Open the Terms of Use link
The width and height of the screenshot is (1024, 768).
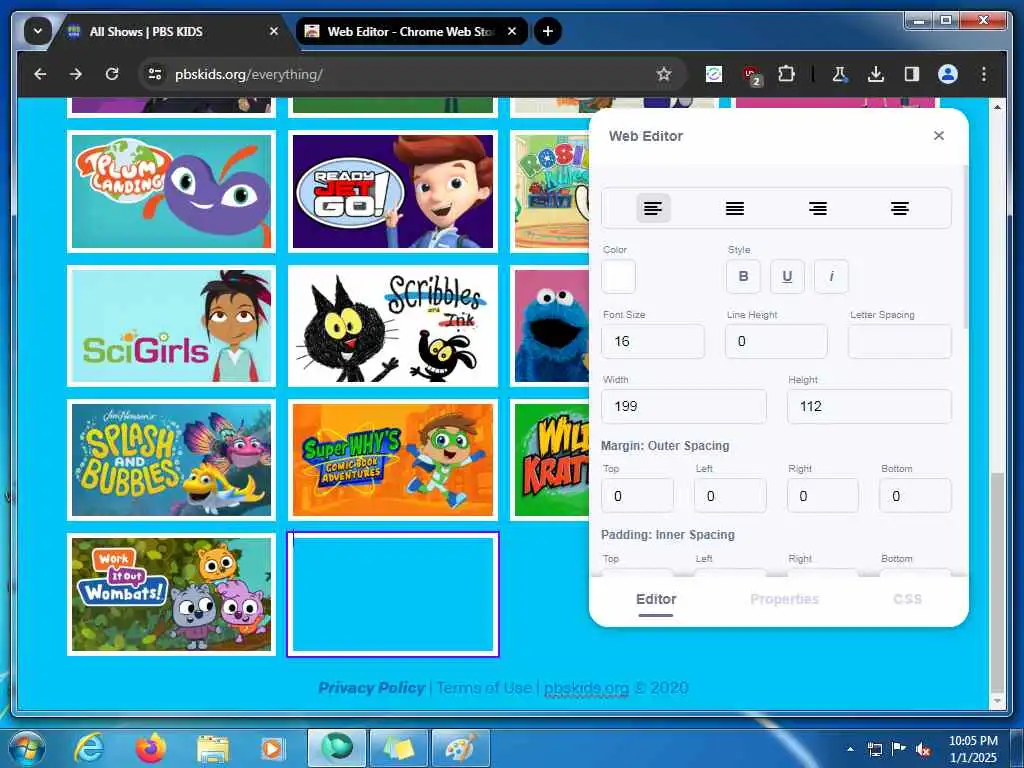pyautogui.click(x=484, y=688)
